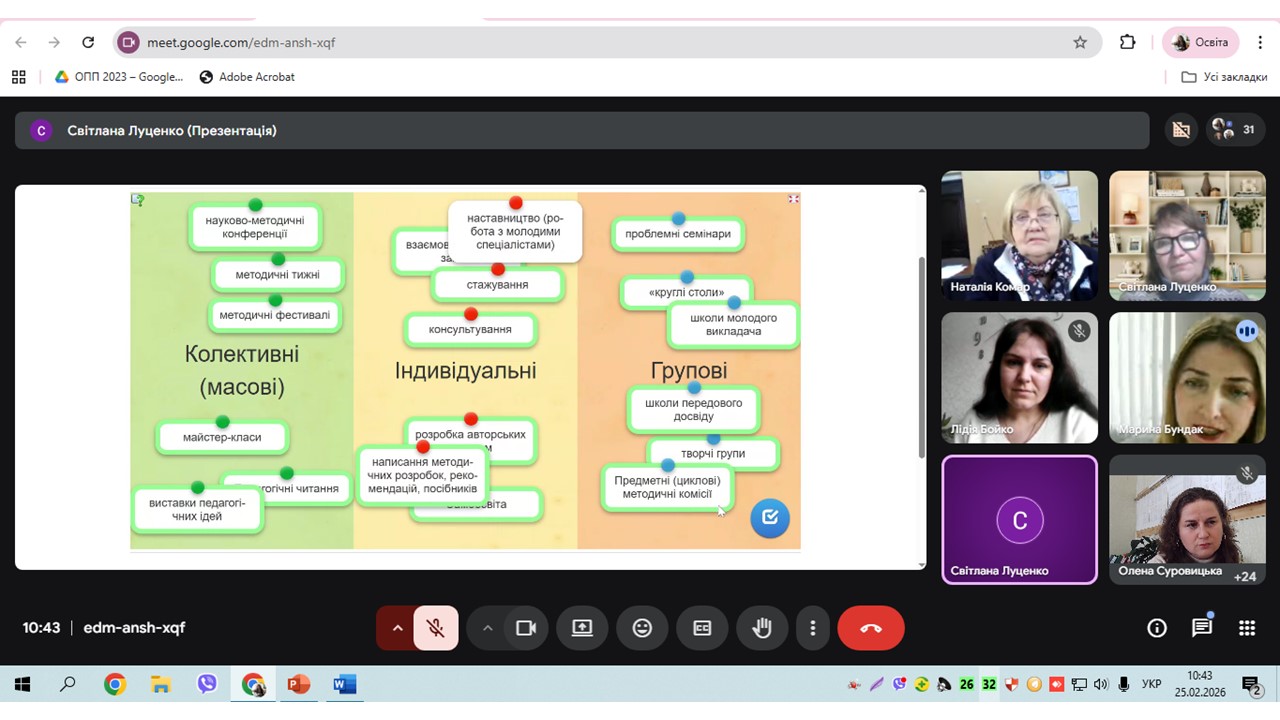Open meeting details info icon
1280x720 pixels.
click(1157, 628)
